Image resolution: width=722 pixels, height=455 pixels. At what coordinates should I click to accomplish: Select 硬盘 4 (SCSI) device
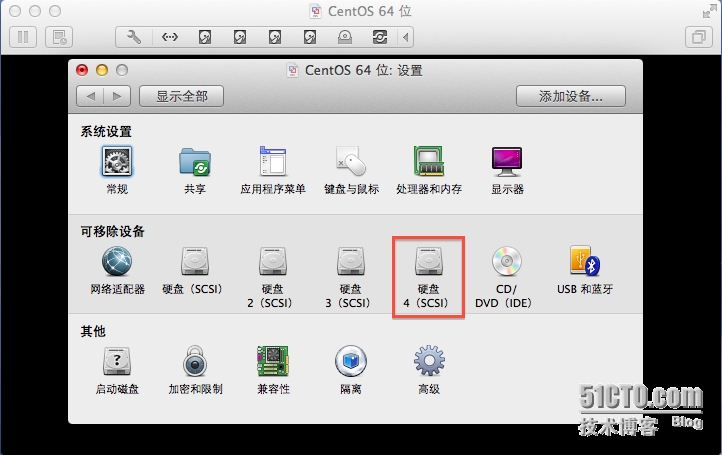(429, 261)
